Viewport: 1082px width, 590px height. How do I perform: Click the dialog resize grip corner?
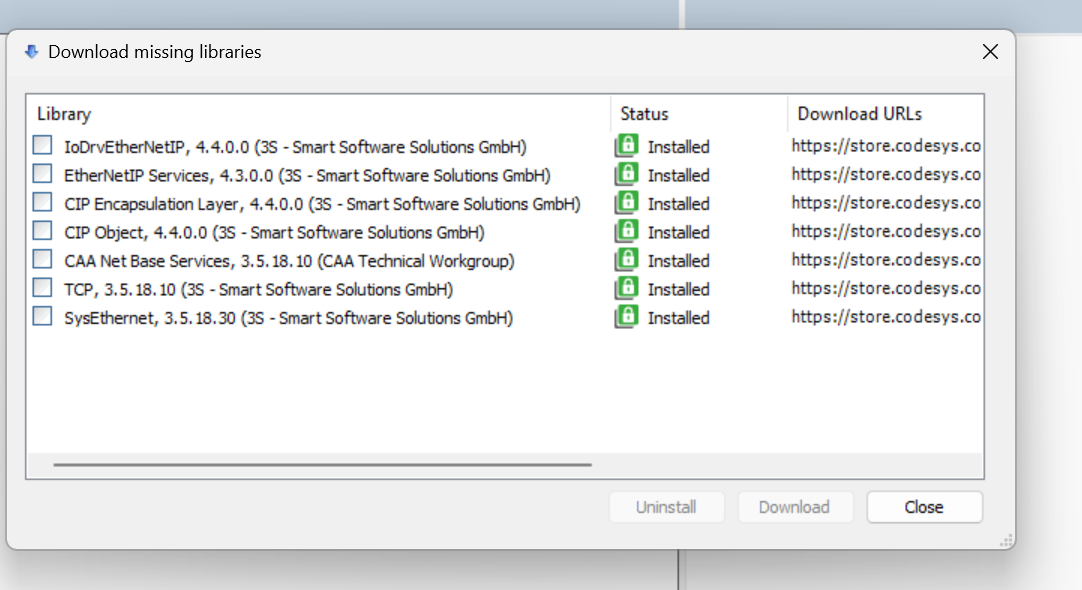click(1006, 541)
